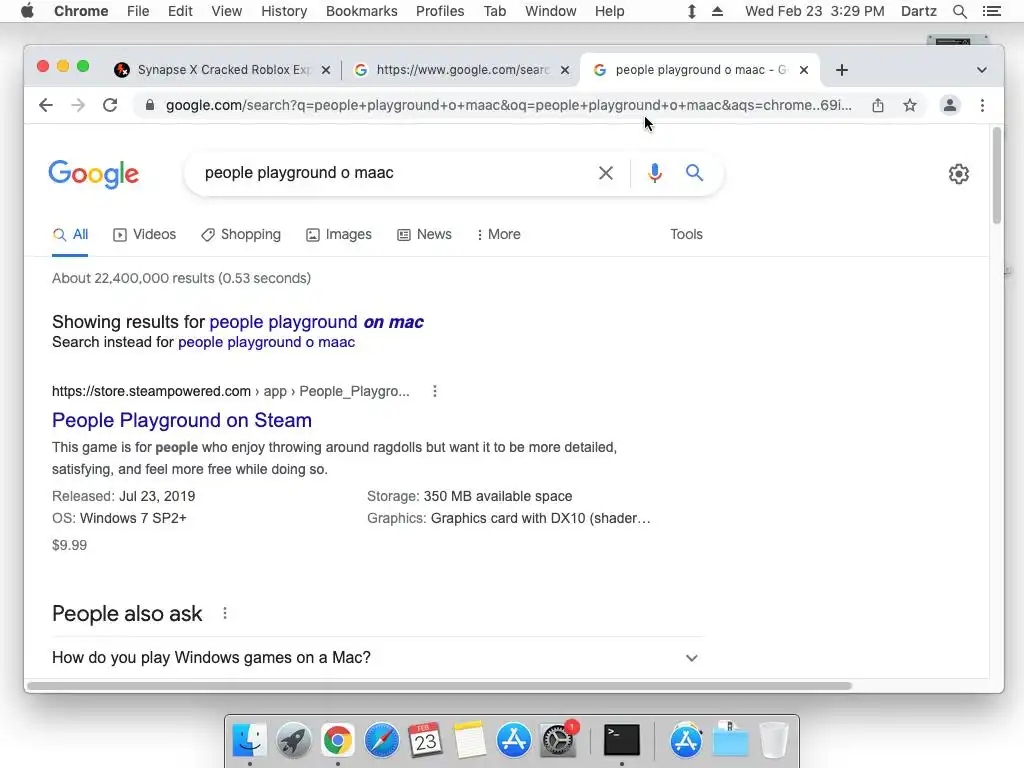Select the News results tab
The image size is (1024, 768).
coord(424,234)
